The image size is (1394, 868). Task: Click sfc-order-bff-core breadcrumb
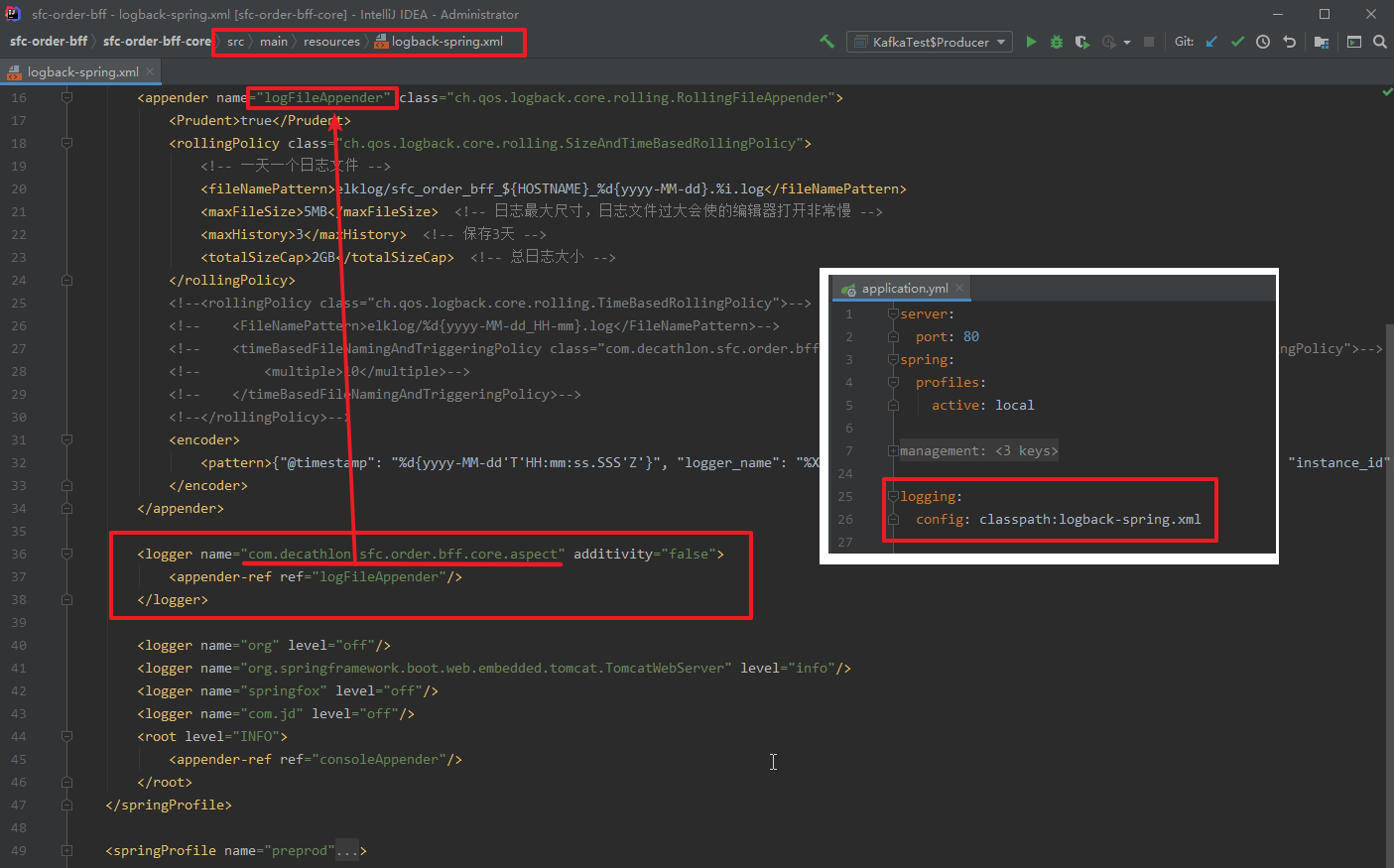tap(157, 41)
